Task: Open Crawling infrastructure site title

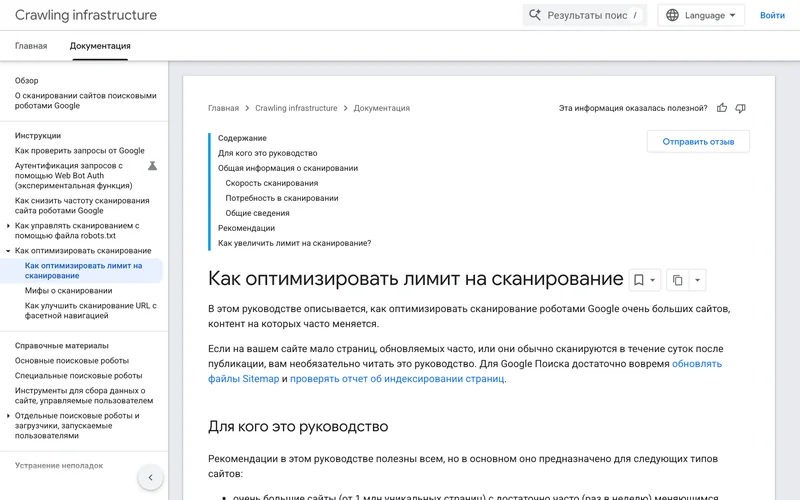Action: (86, 15)
